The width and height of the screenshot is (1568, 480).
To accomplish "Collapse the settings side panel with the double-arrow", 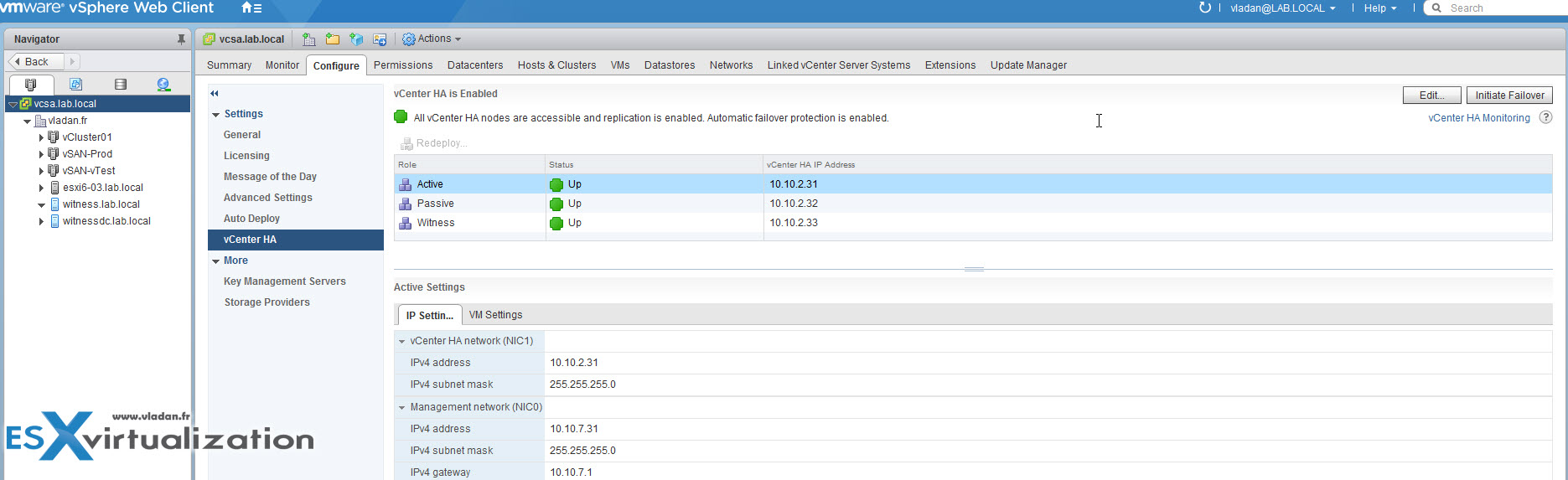I will (215, 93).
